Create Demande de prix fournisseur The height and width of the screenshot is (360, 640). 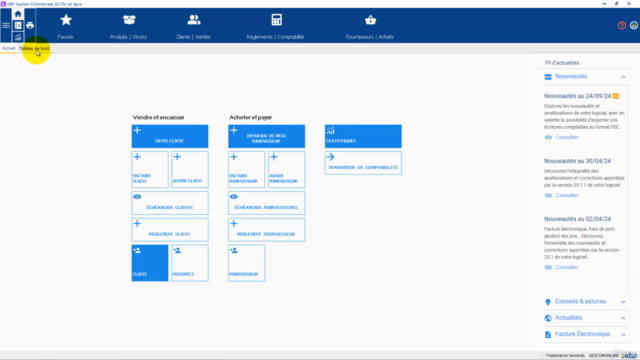(267, 136)
